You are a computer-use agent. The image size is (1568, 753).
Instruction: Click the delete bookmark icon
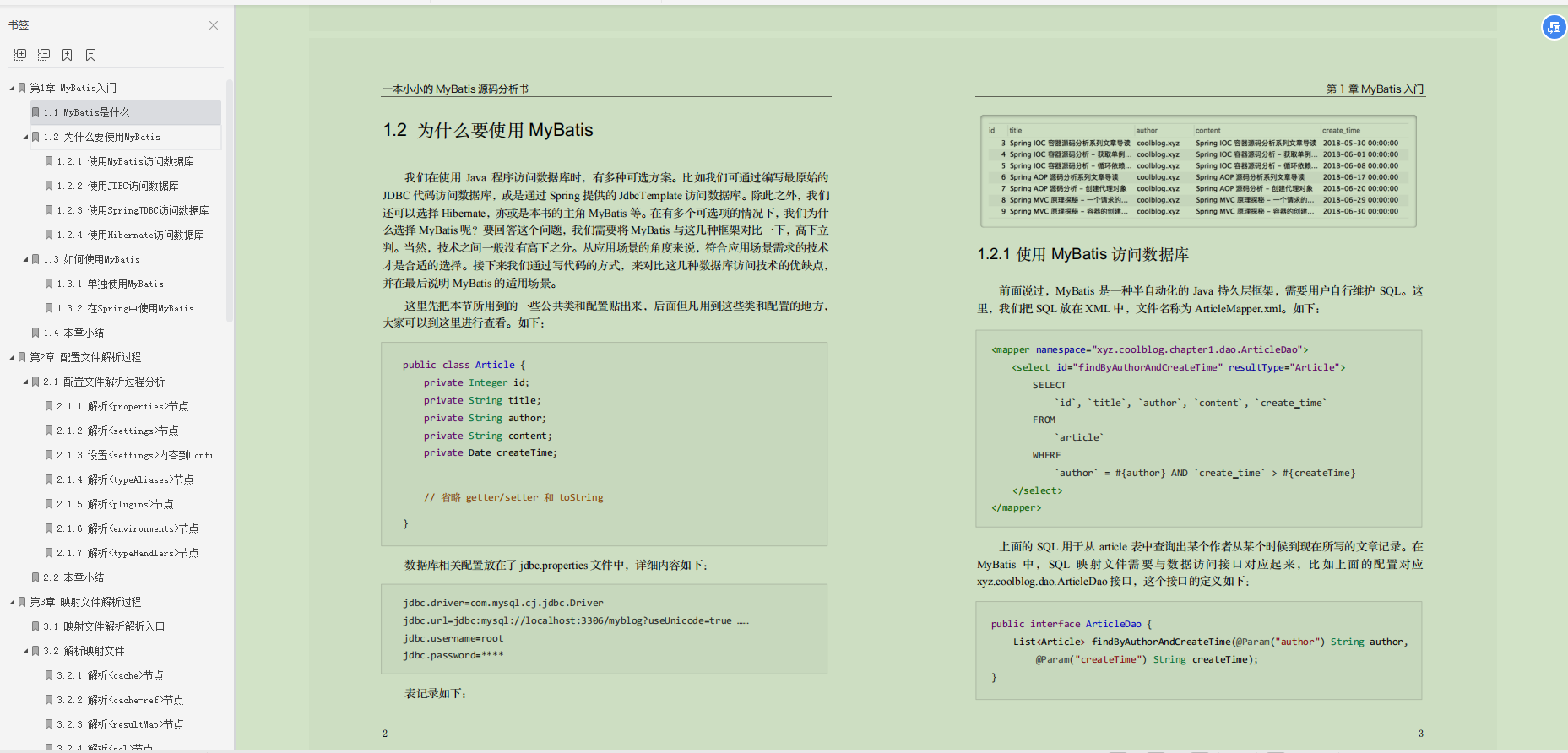pos(91,55)
